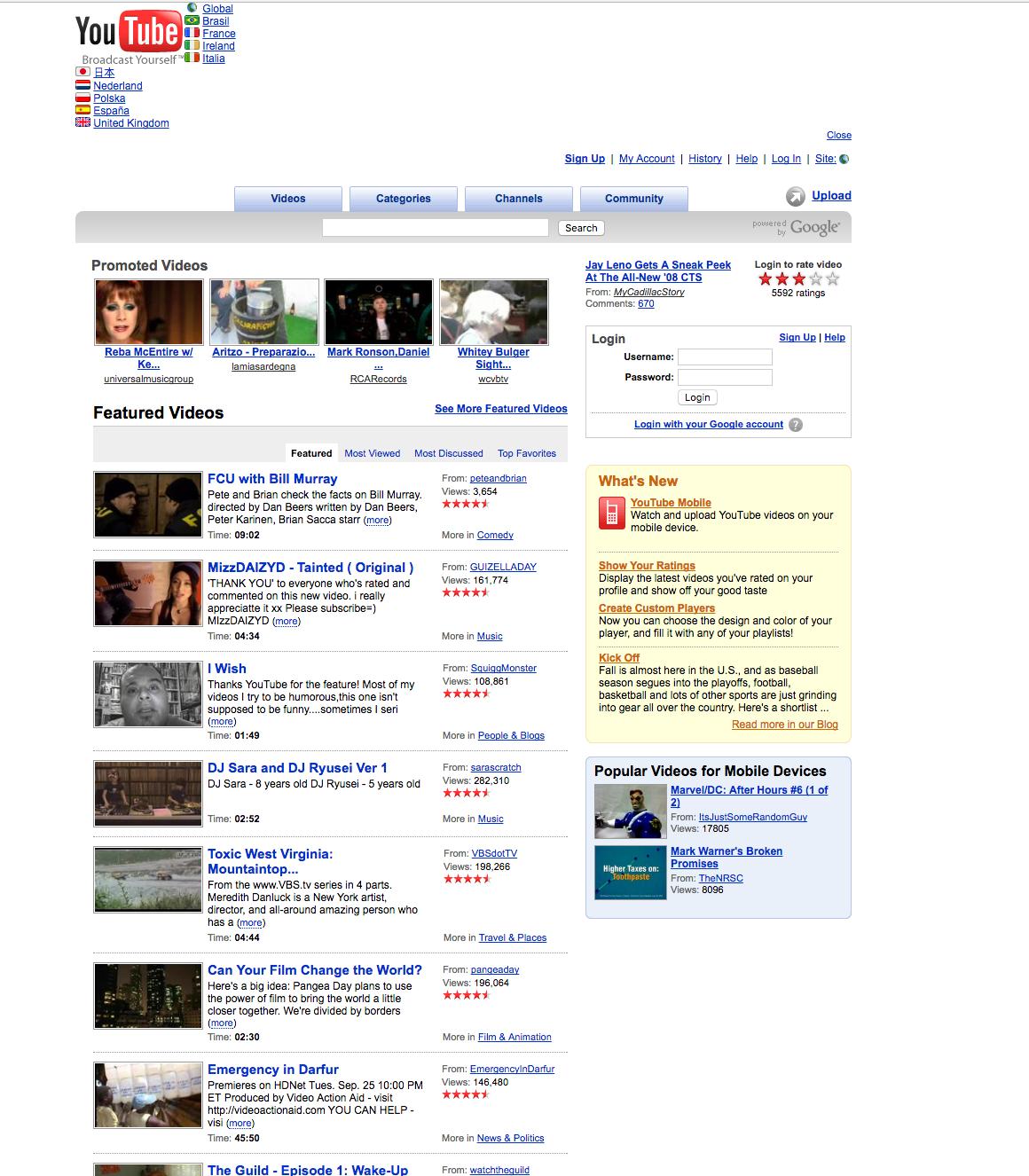Choose the Nederland flag icon

[83, 85]
